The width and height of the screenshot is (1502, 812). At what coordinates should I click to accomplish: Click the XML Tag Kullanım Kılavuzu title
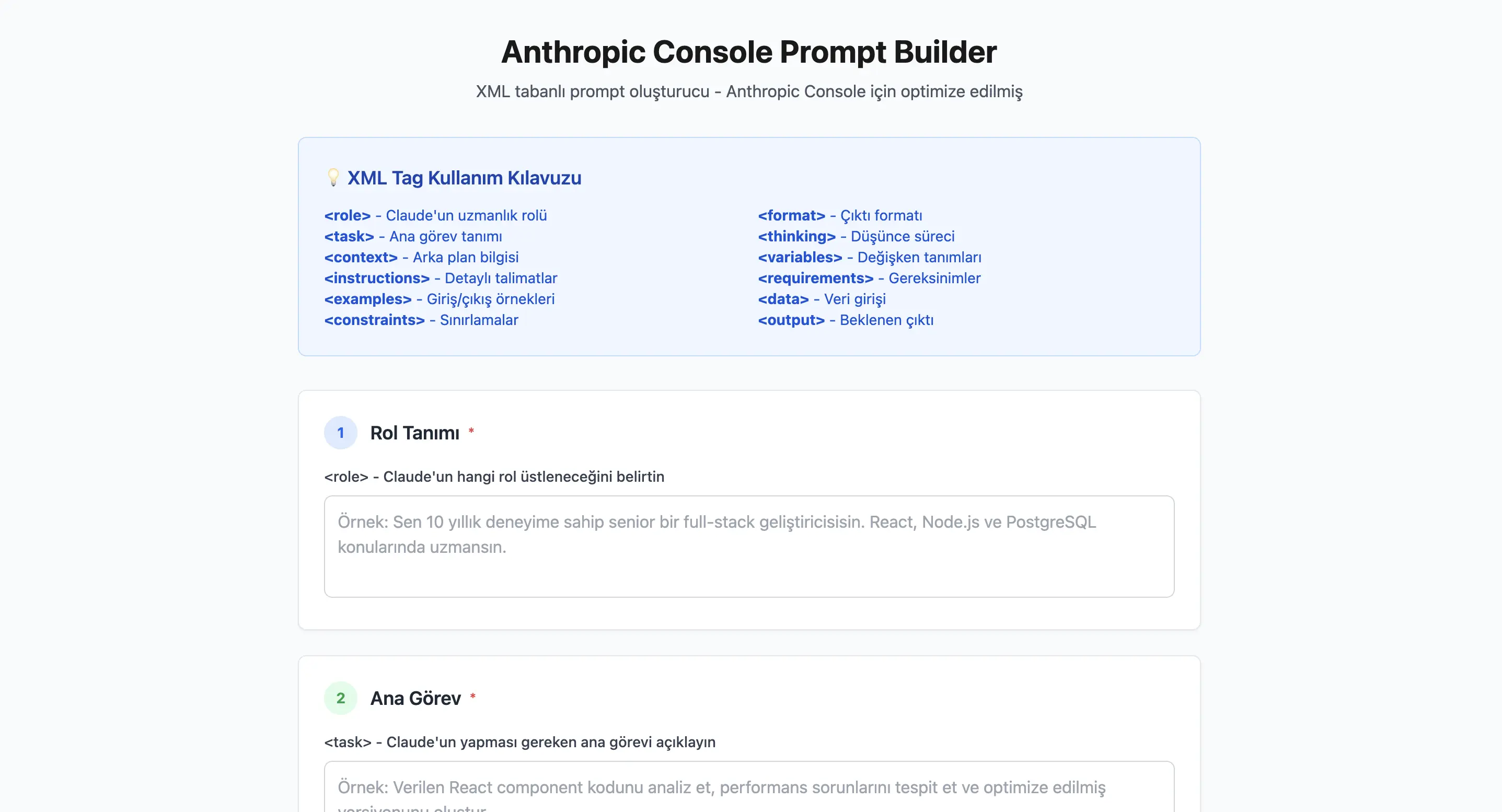tap(464, 178)
